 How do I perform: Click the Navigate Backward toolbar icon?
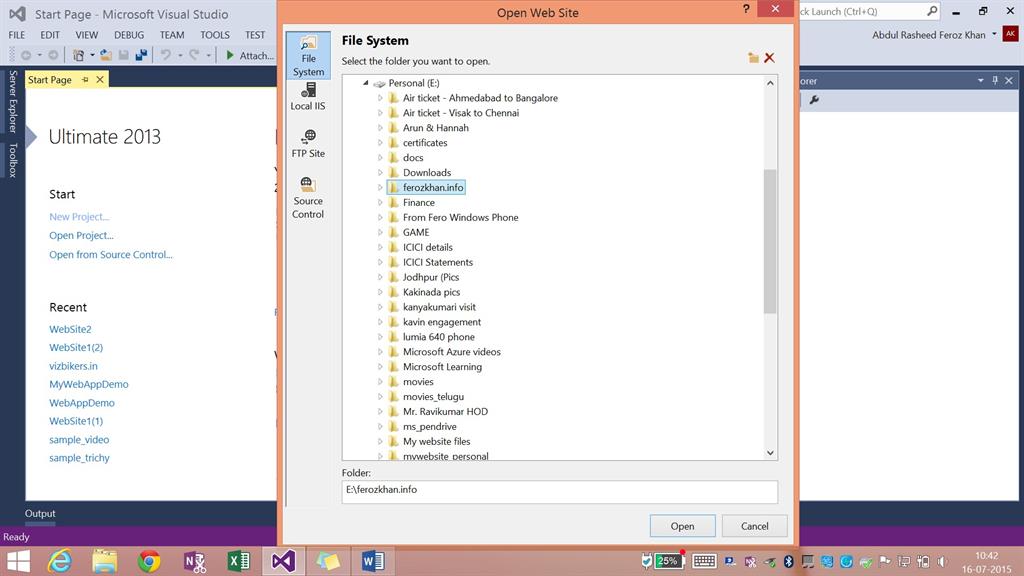[x=26, y=56]
